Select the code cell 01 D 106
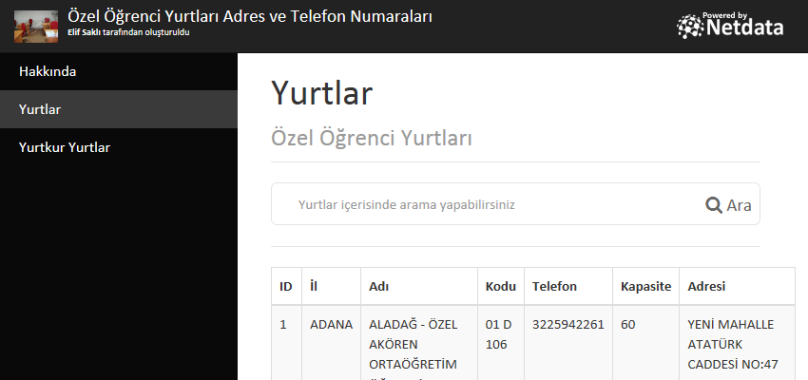Viewport: 808px width, 380px height. (x=501, y=343)
